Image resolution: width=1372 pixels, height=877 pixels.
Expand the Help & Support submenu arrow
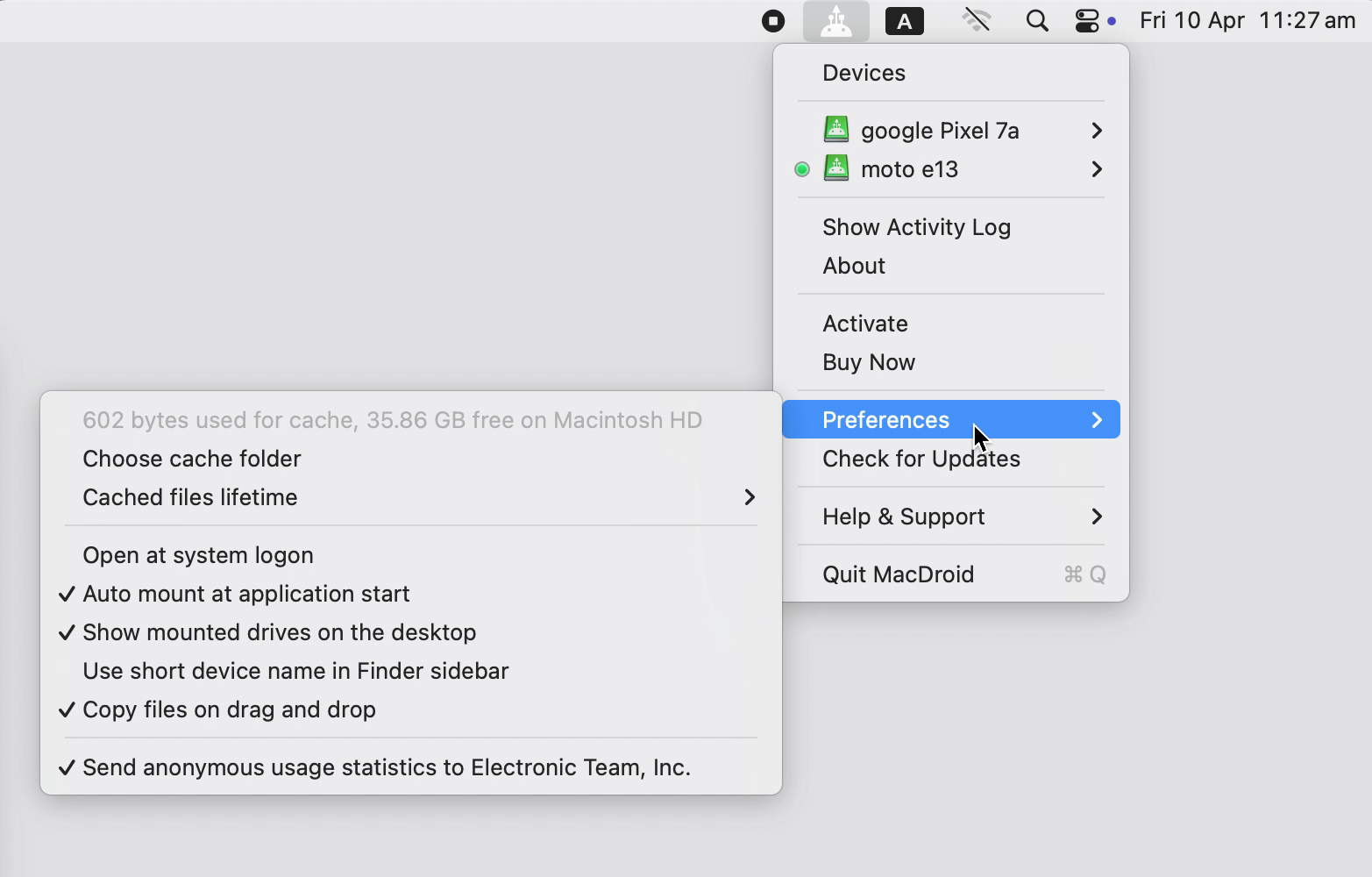tap(1097, 517)
